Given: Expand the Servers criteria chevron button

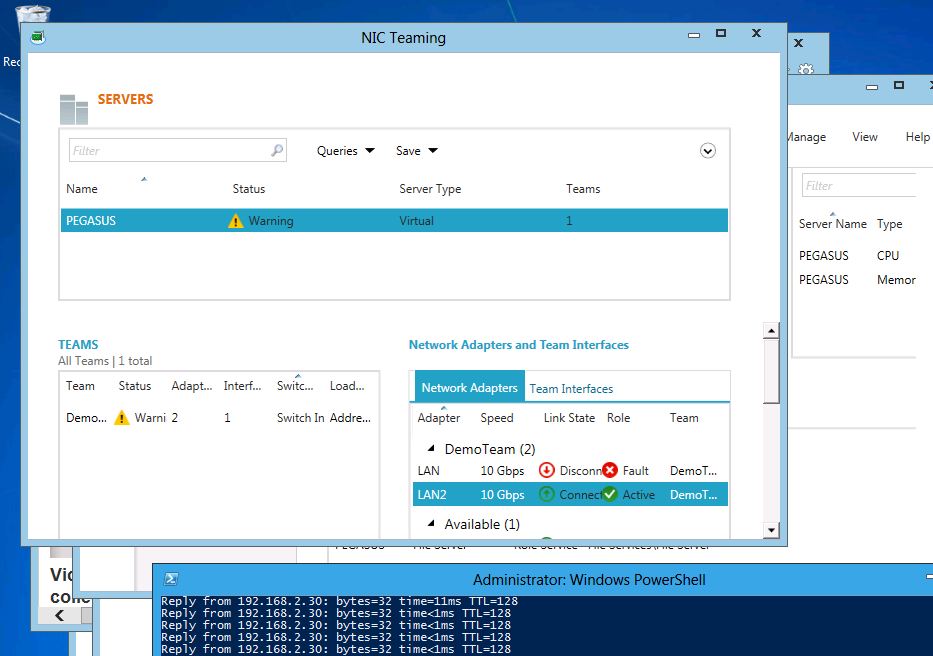Looking at the screenshot, I should pyautogui.click(x=707, y=151).
